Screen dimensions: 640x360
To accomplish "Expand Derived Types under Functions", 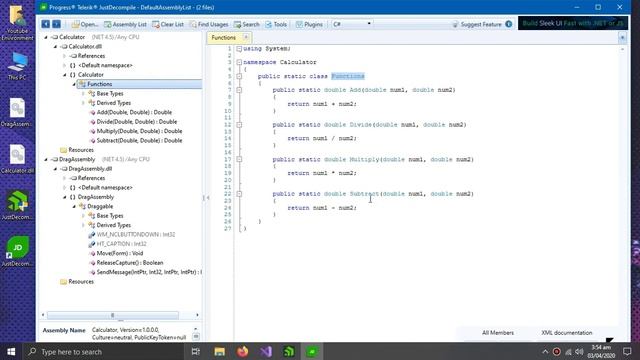I will coord(83,103).
